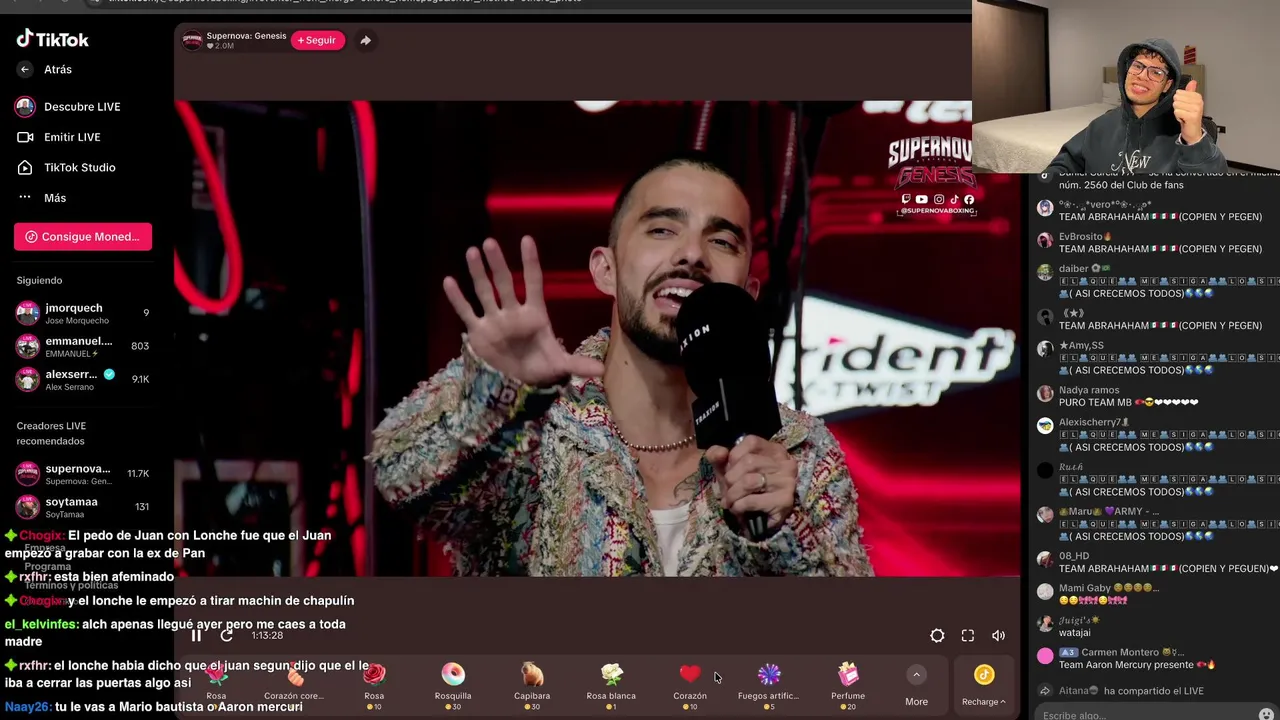This screenshot has width=1280, height=720.
Task: Send the Corazón coreano gift
Action: 294,686
